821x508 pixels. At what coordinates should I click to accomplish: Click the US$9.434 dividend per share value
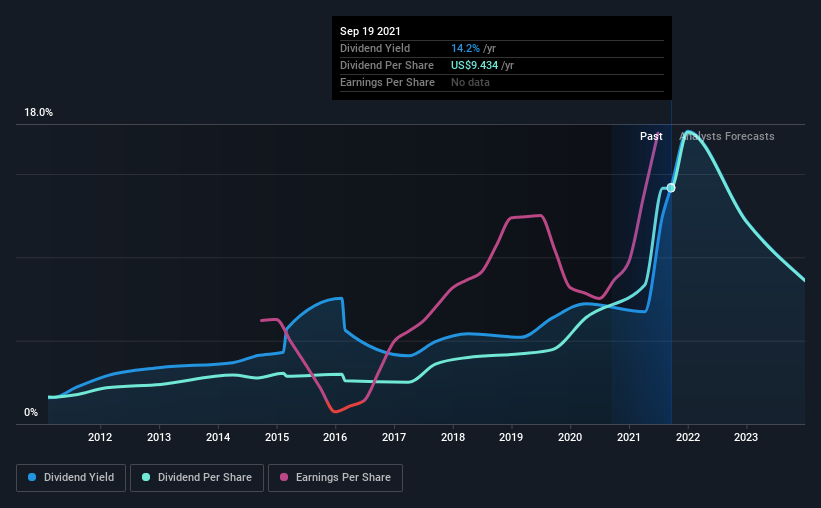point(475,65)
